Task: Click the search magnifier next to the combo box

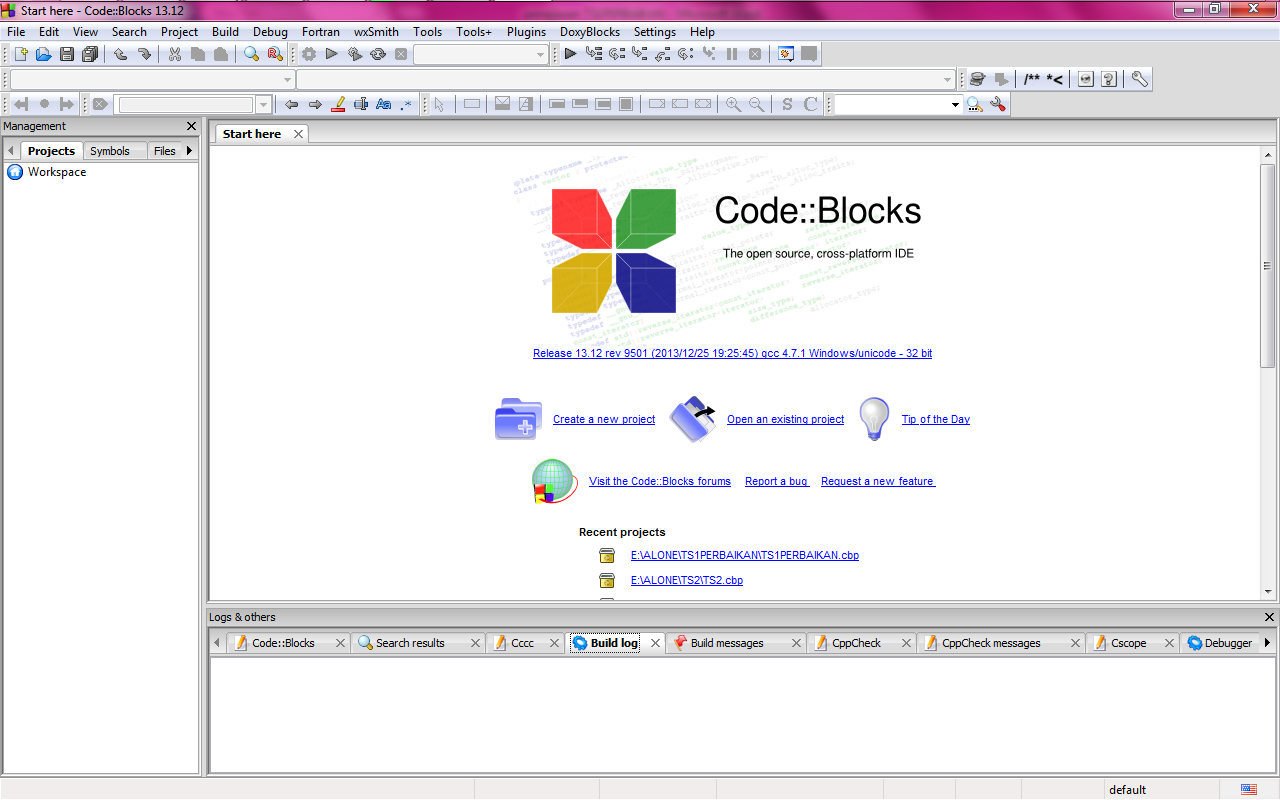Action: [x=974, y=104]
